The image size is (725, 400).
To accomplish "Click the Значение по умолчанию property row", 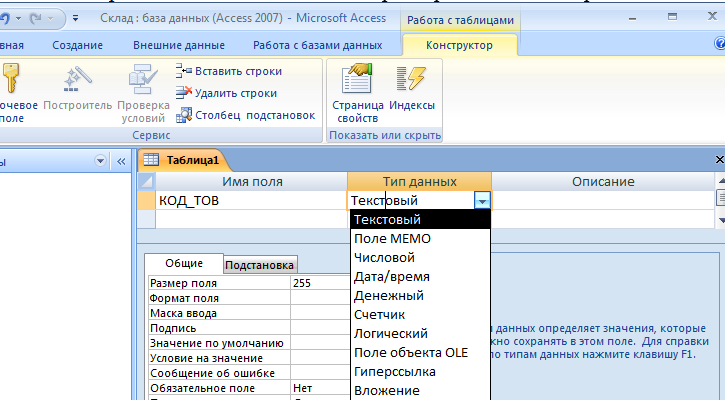I will point(249,343).
